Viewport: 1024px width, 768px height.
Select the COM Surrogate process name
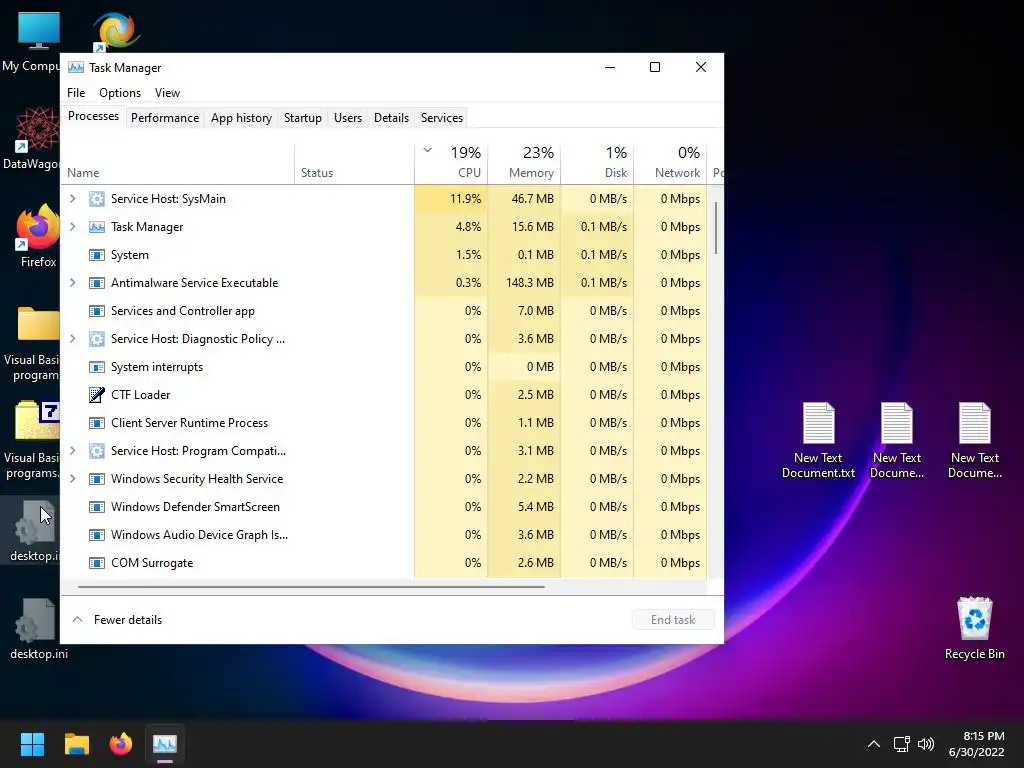(152, 563)
